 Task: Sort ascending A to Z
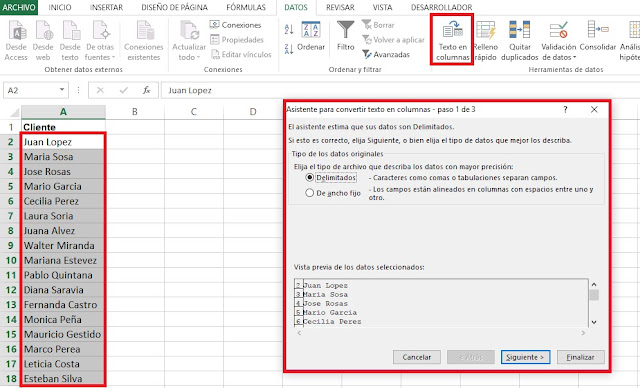point(289,29)
